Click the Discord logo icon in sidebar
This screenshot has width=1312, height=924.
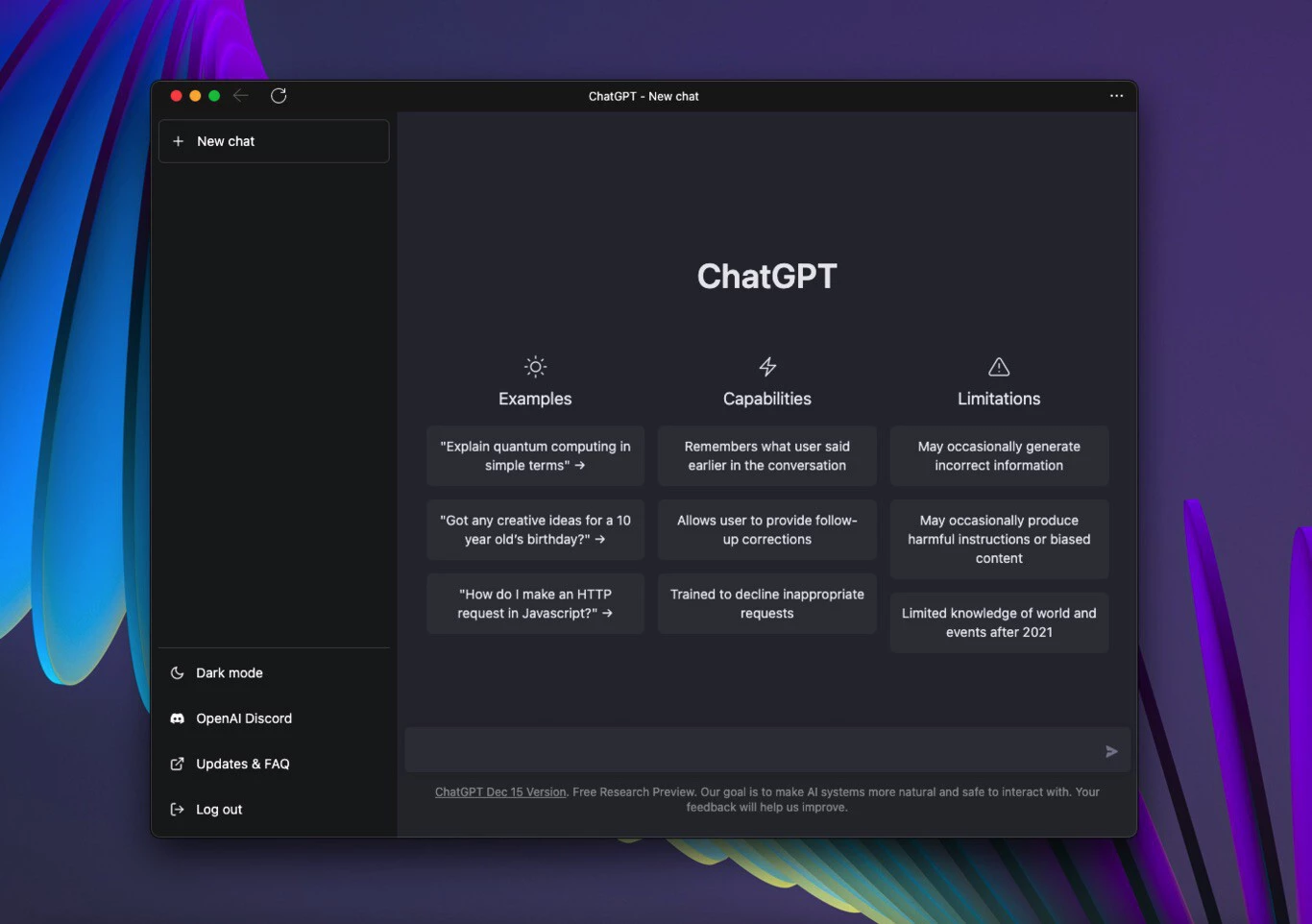[x=178, y=718]
